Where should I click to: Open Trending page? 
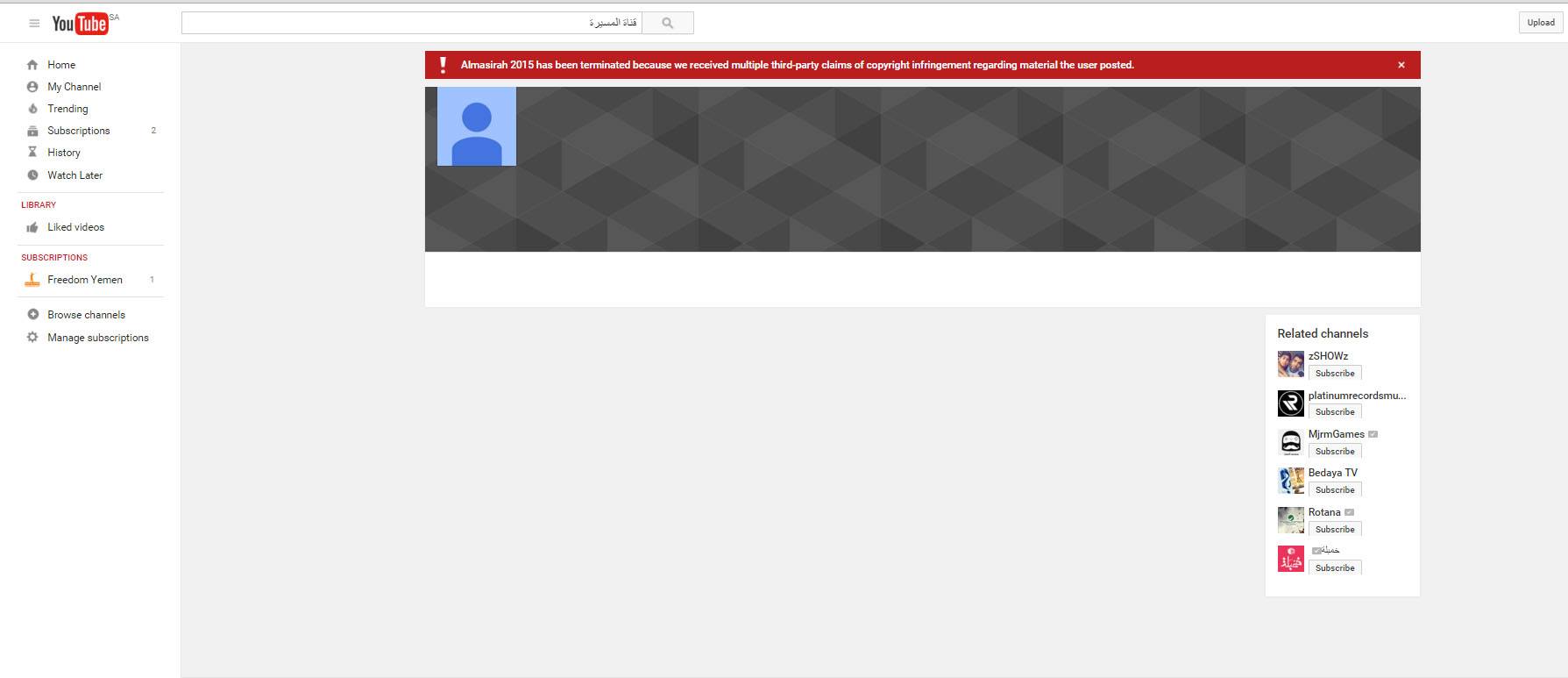(67, 109)
